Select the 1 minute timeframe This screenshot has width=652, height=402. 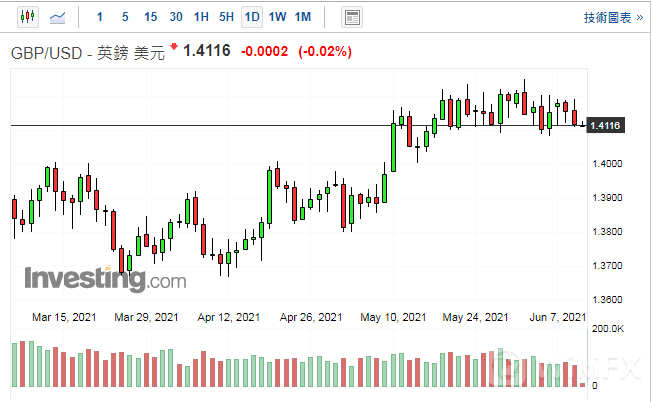coord(99,17)
